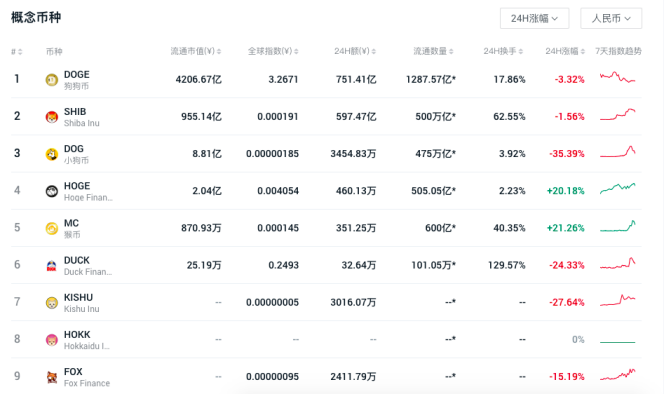The height and width of the screenshot is (394, 664).
Task: Click SHIB market cap 955.14亿
Action: (202, 117)
